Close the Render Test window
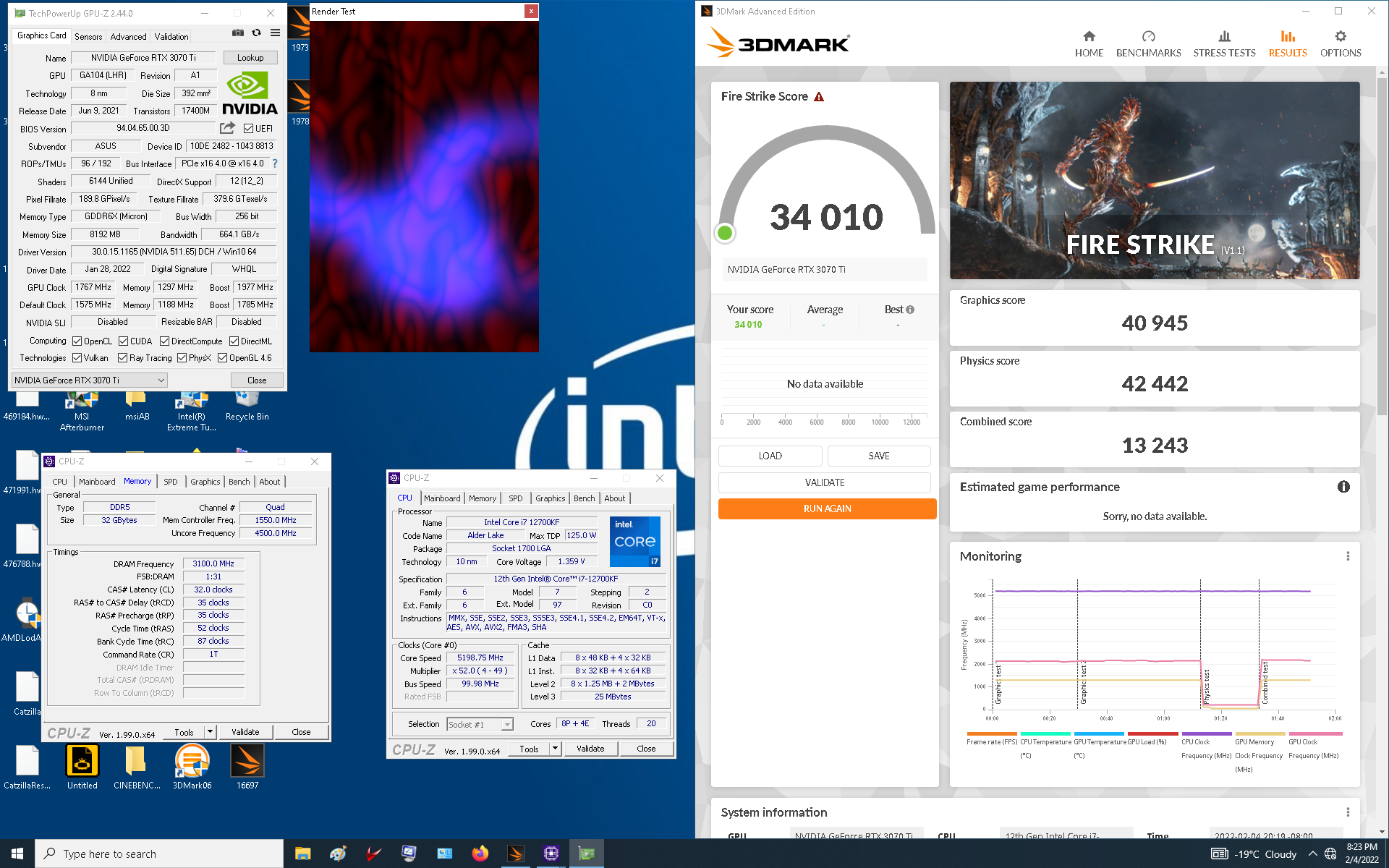Image resolution: width=1389 pixels, height=868 pixels. 531,11
